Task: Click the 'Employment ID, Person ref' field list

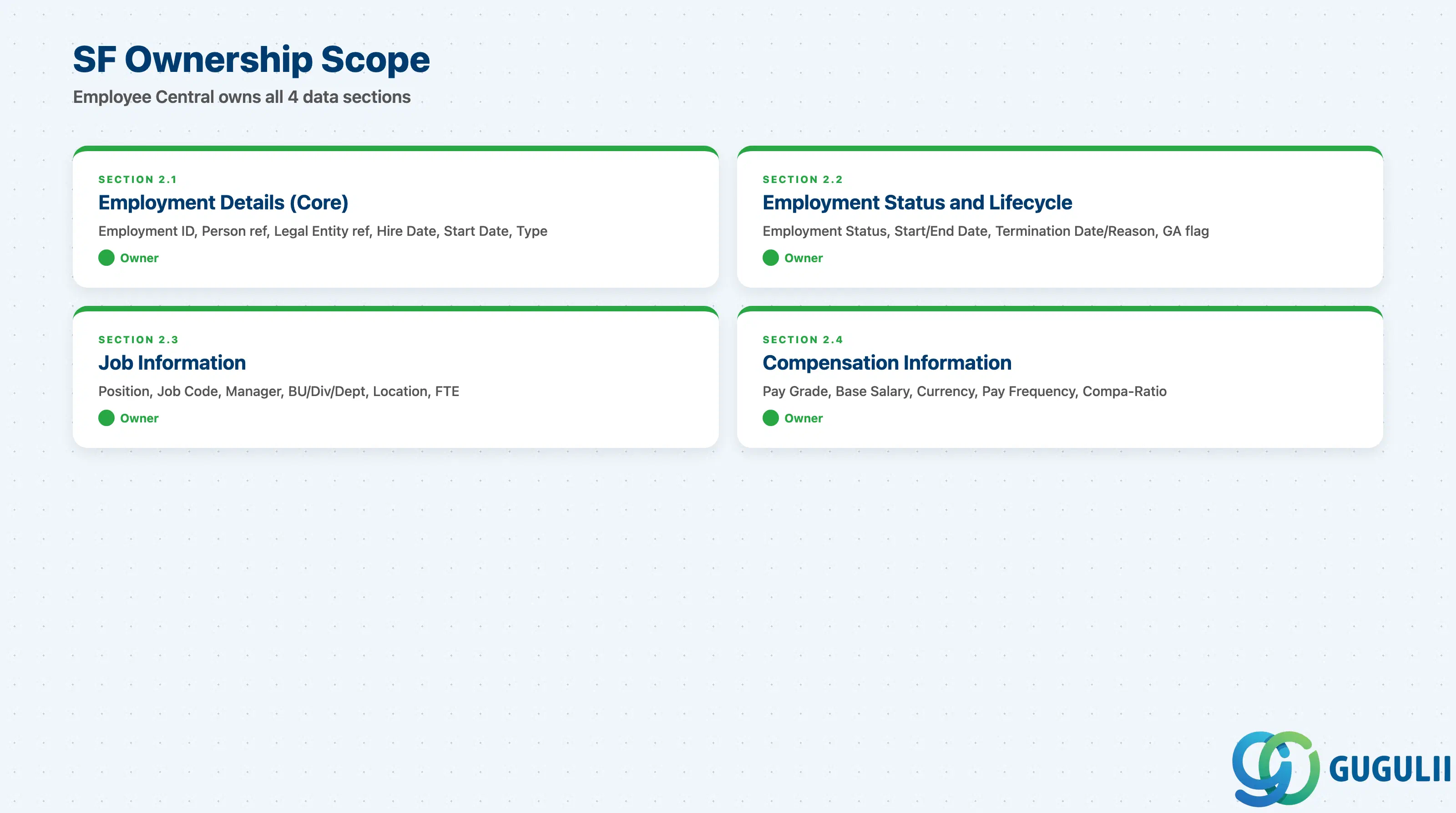Action: [323, 231]
